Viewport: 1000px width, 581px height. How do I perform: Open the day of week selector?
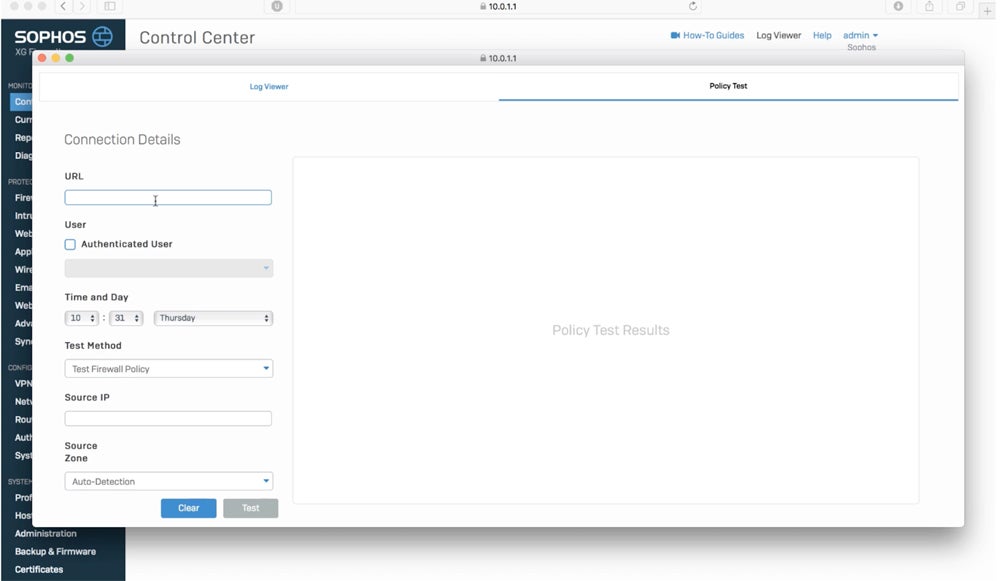tap(213, 318)
